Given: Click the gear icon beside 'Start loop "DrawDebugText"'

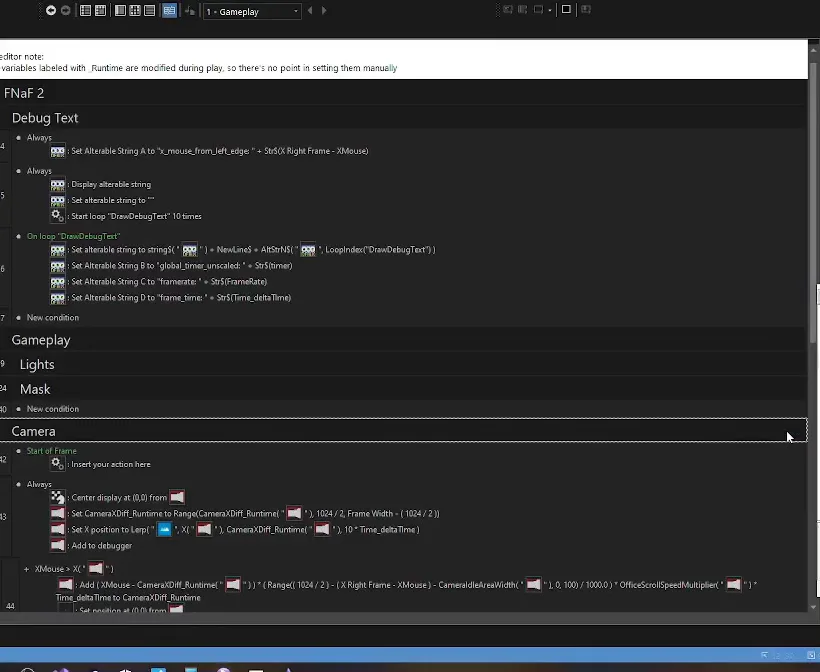Looking at the screenshot, I should tap(58, 215).
